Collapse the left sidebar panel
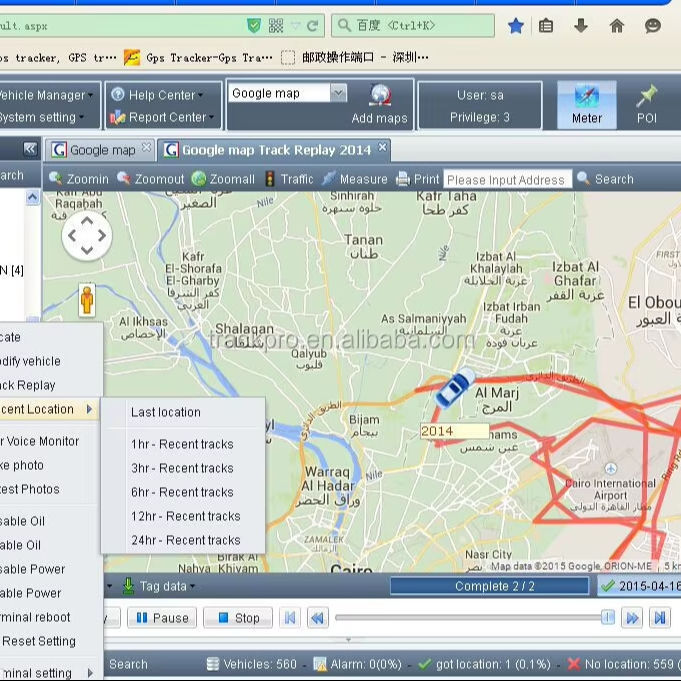Image resolution: width=681 pixels, height=681 pixels. pyautogui.click(x=30, y=149)
